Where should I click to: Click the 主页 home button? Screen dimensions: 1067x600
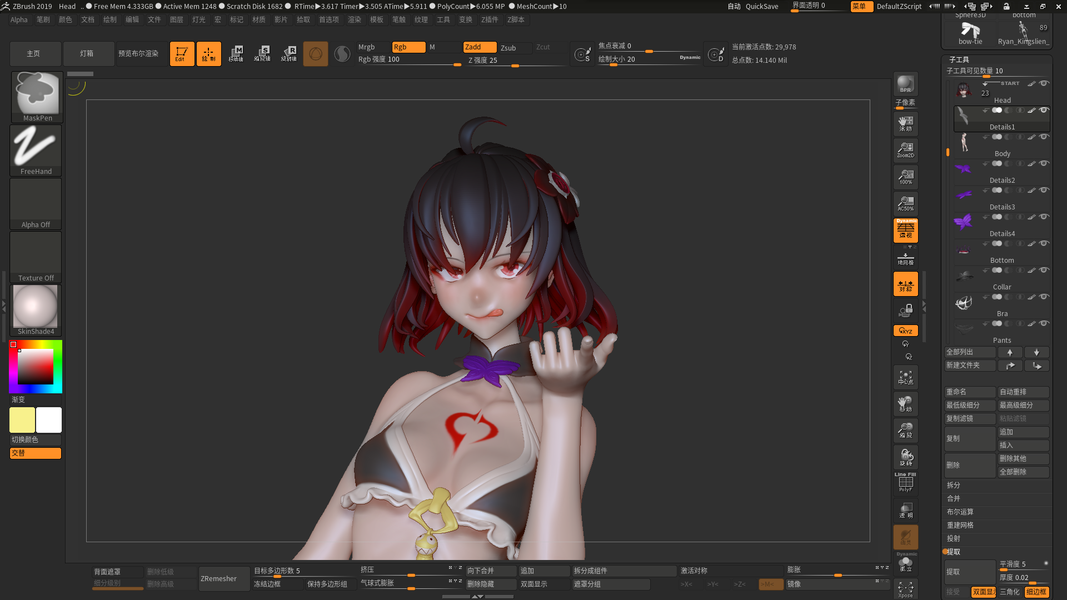click(33, 53)
